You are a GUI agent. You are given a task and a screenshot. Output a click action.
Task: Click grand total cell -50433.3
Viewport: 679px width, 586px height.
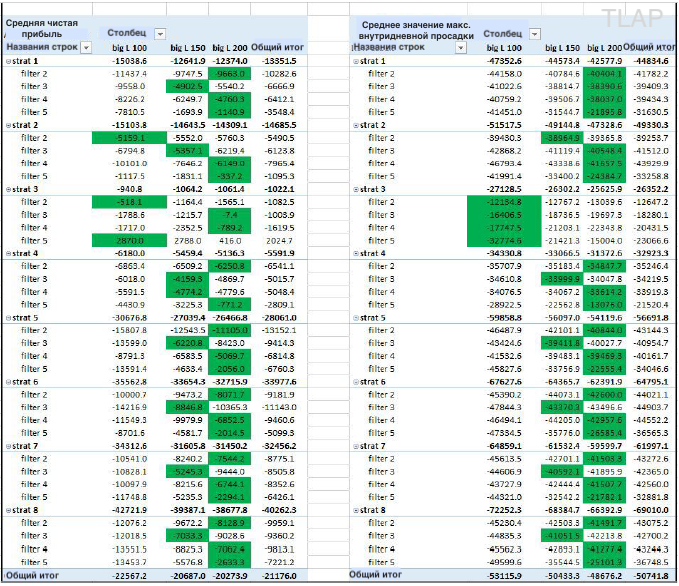pyautogui.click(x=562, y=576)
